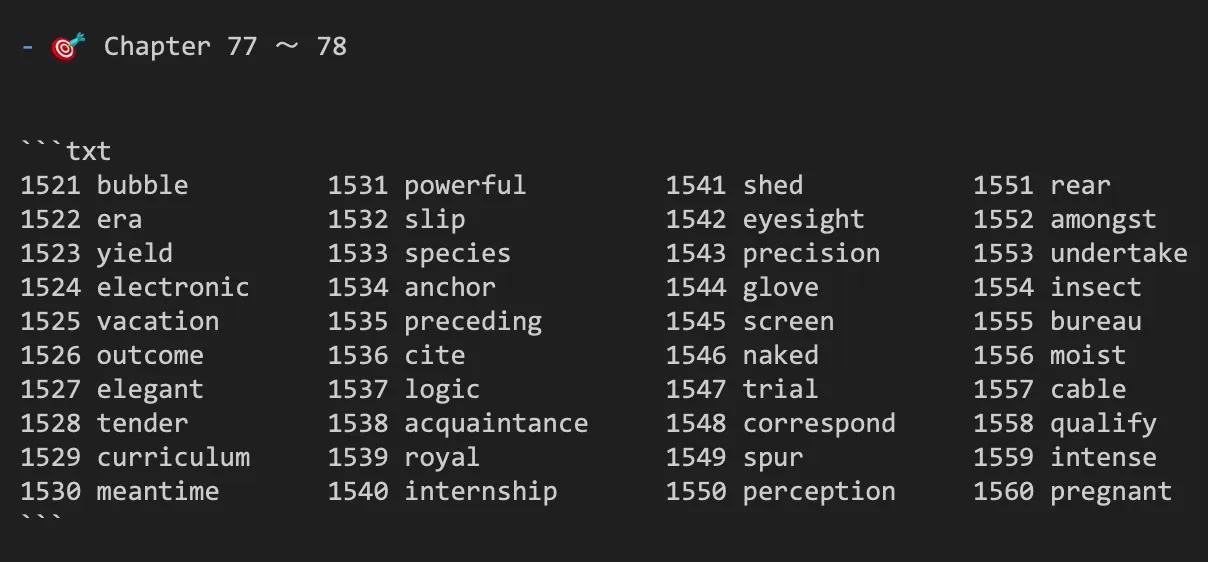Click the word perception at 1550
Image resolution: width=1208 pixels, height=562 pixels.
(819, 491)
